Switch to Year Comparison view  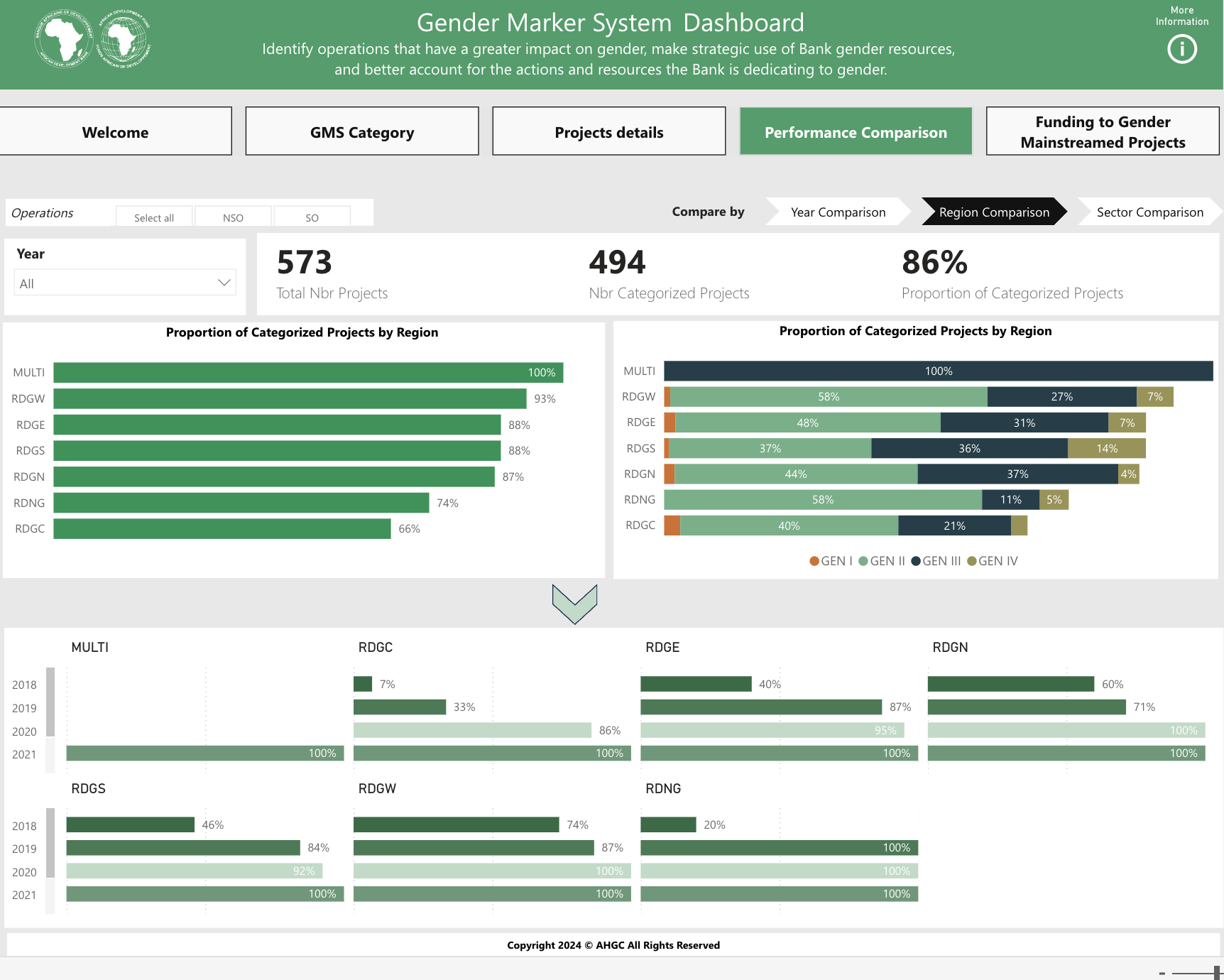pyautogui.click(x=838, y=212)
